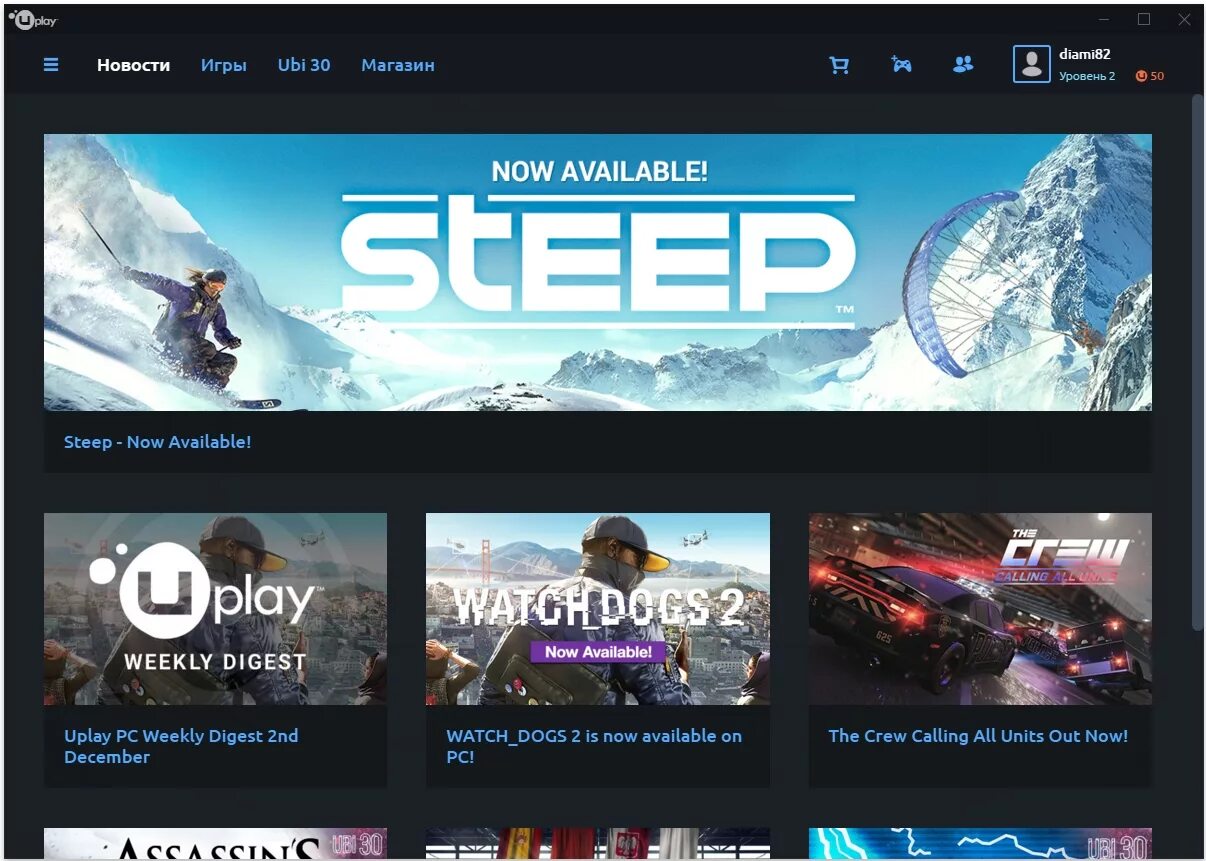Open the shopping cart icon

(x=839, y=65)
